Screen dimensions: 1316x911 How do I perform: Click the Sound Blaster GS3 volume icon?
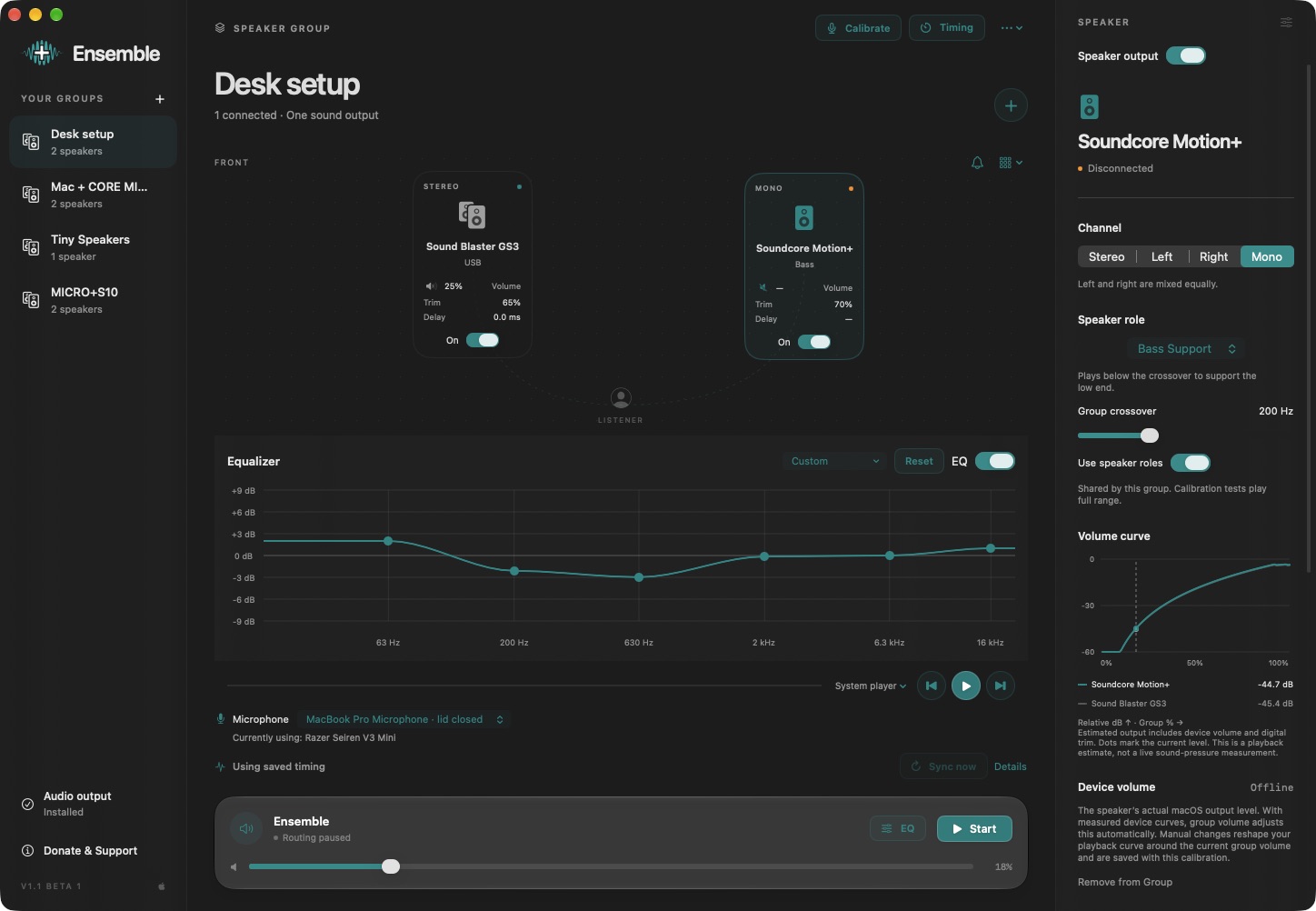pyautogui.click(x=431, y=286)
